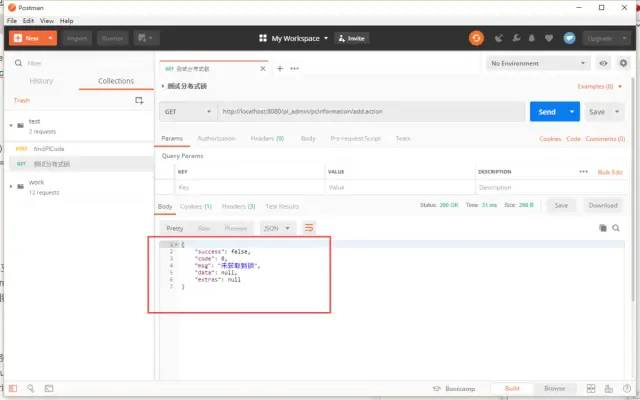Open the New button dropdown arrow
Image resolution: width=640 pixels, height=400 pixels.
tap(50, 38)
